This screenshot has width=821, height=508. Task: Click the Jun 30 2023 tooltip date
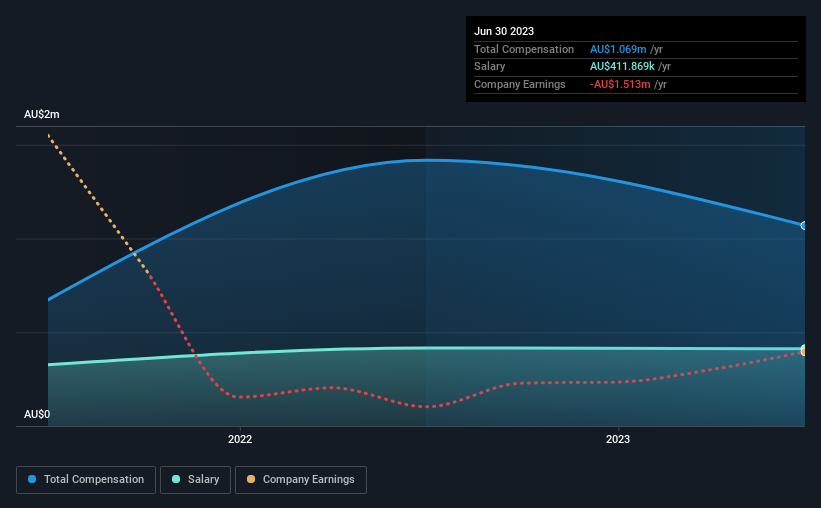pyautogui.click(x=504, y=31)
